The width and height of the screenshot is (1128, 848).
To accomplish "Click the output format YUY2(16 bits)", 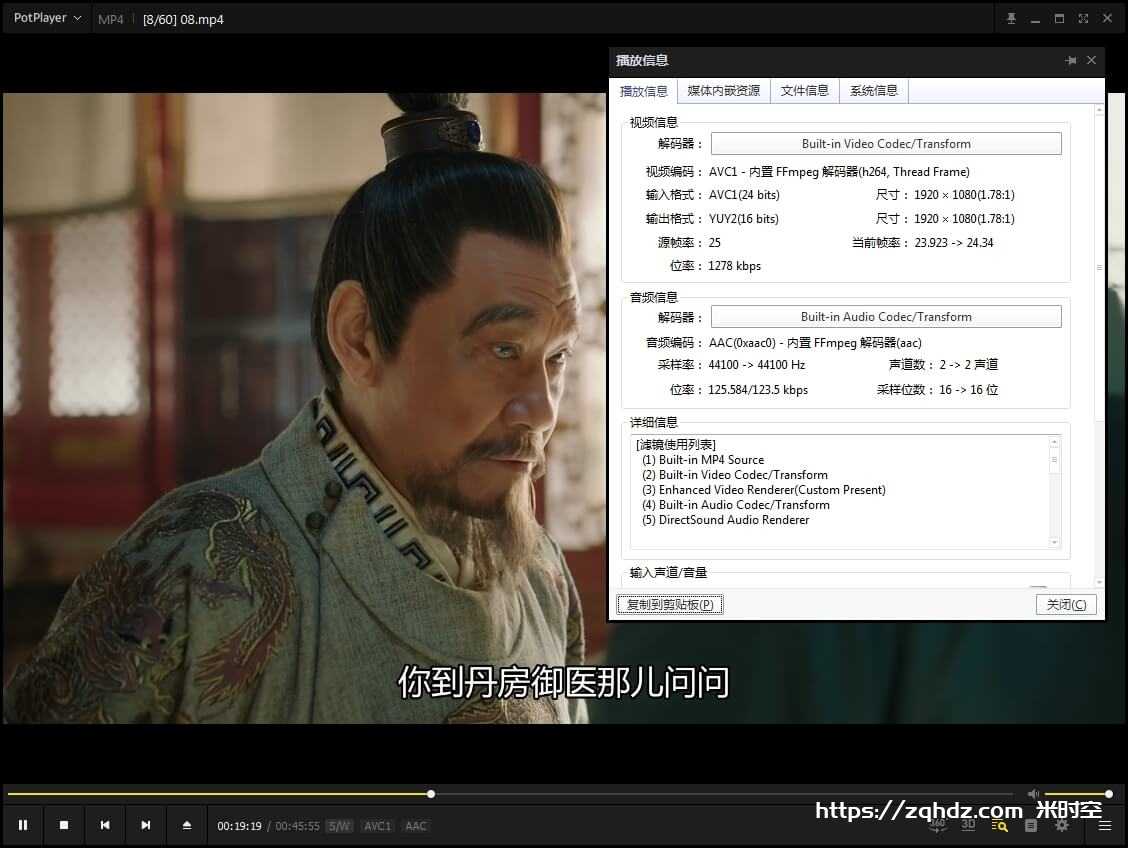I will click(744, 219).
